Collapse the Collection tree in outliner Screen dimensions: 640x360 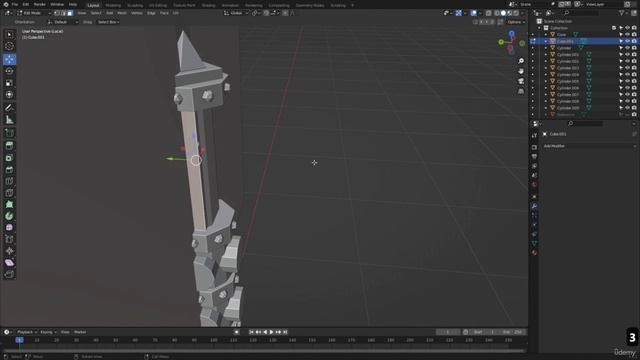click(540, 28)
